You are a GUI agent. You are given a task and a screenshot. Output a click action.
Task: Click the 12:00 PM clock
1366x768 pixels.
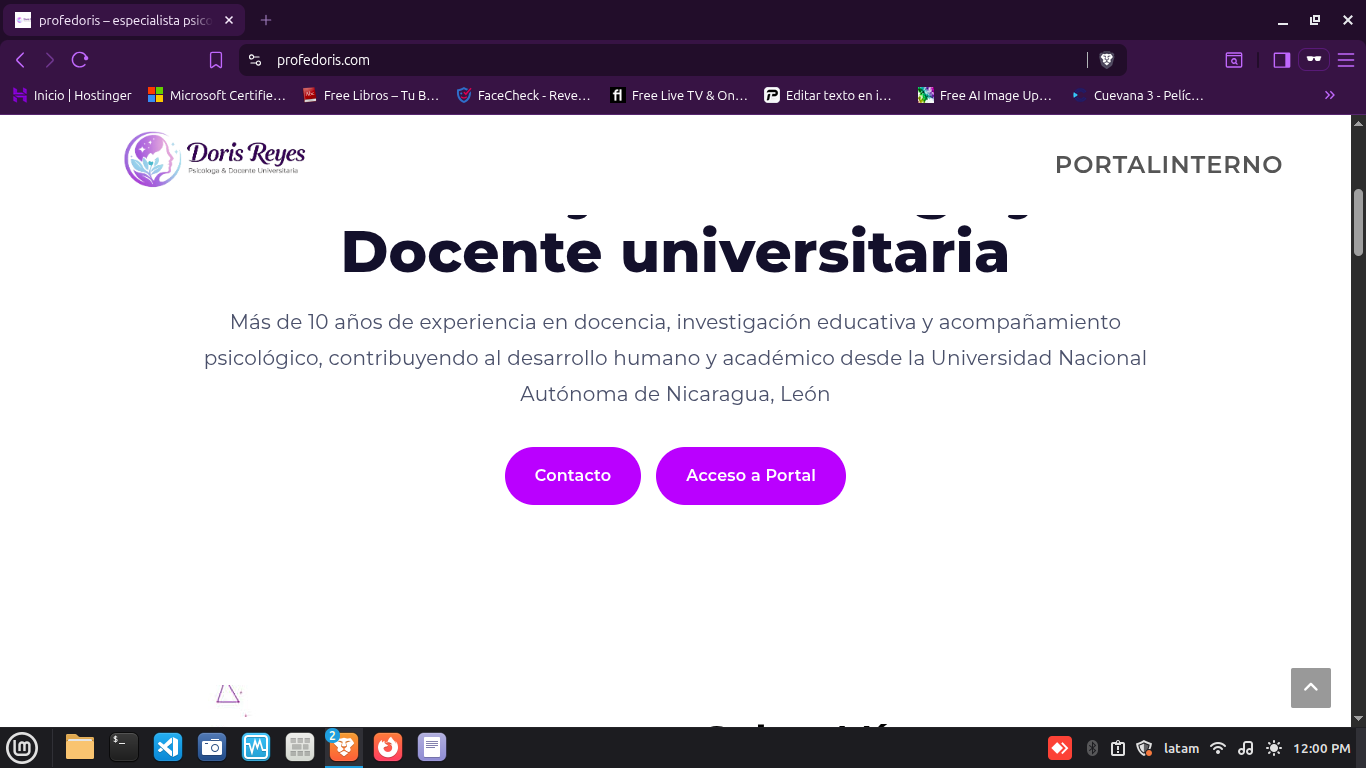click(1322, 748)
